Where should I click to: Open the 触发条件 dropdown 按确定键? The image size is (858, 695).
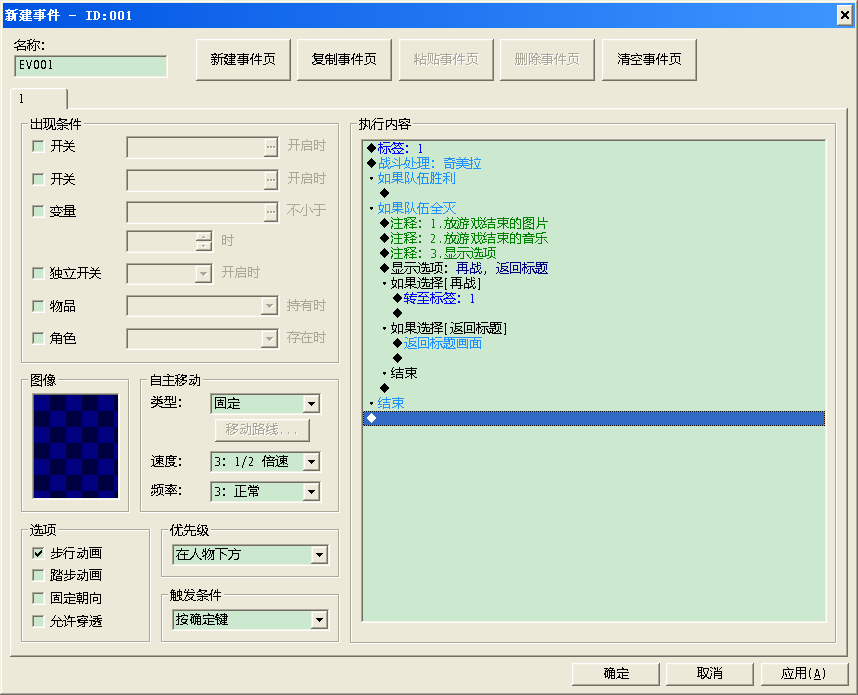coord(250,619)
